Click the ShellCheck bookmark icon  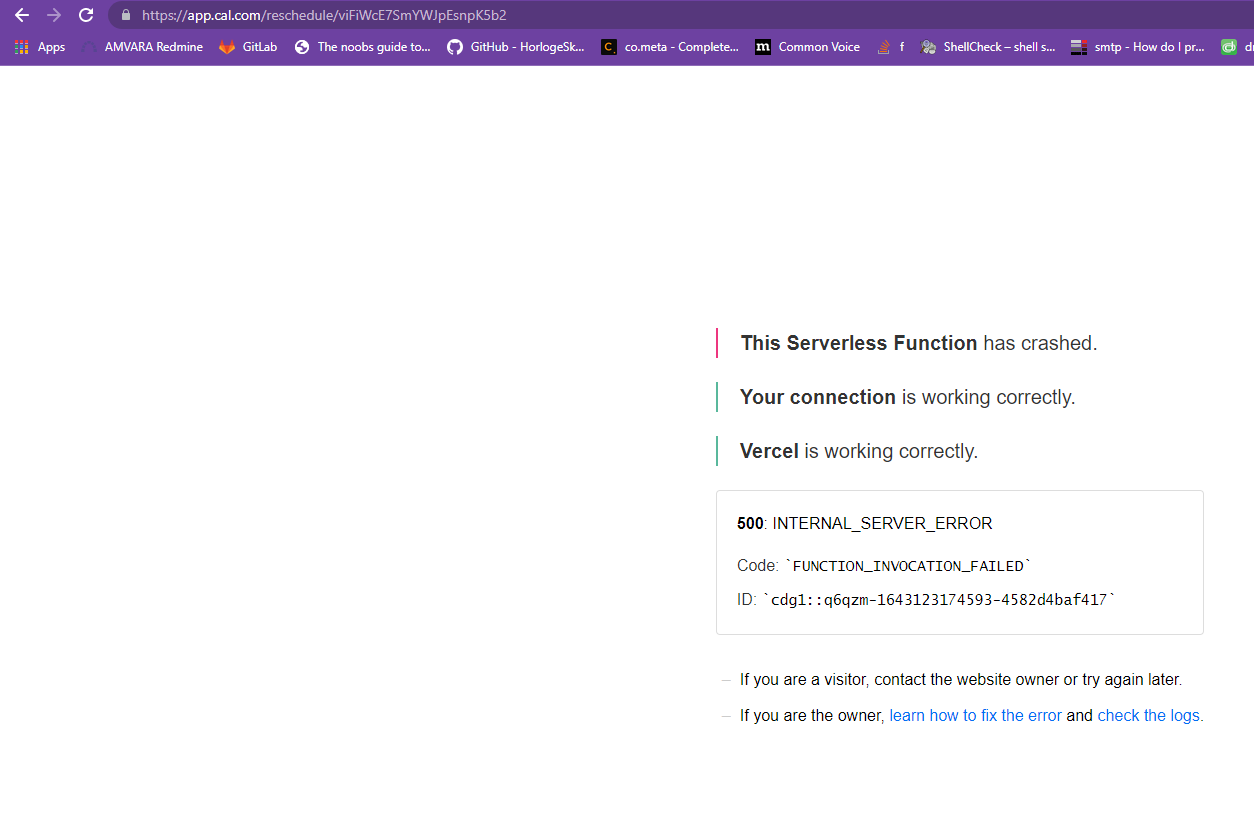click(928, 47)
